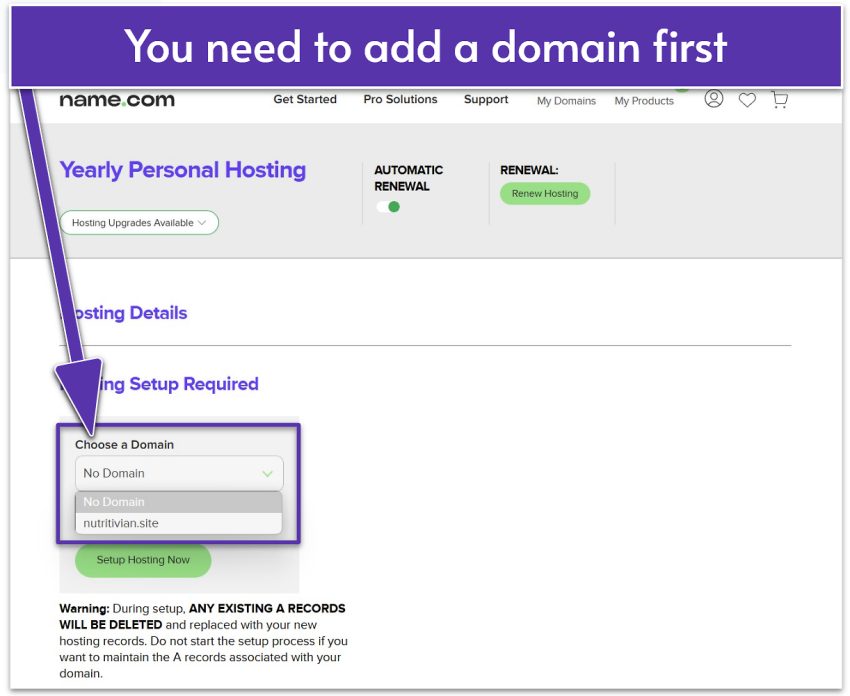
Task: Open the Support menu
Action: tap(486, 99)
